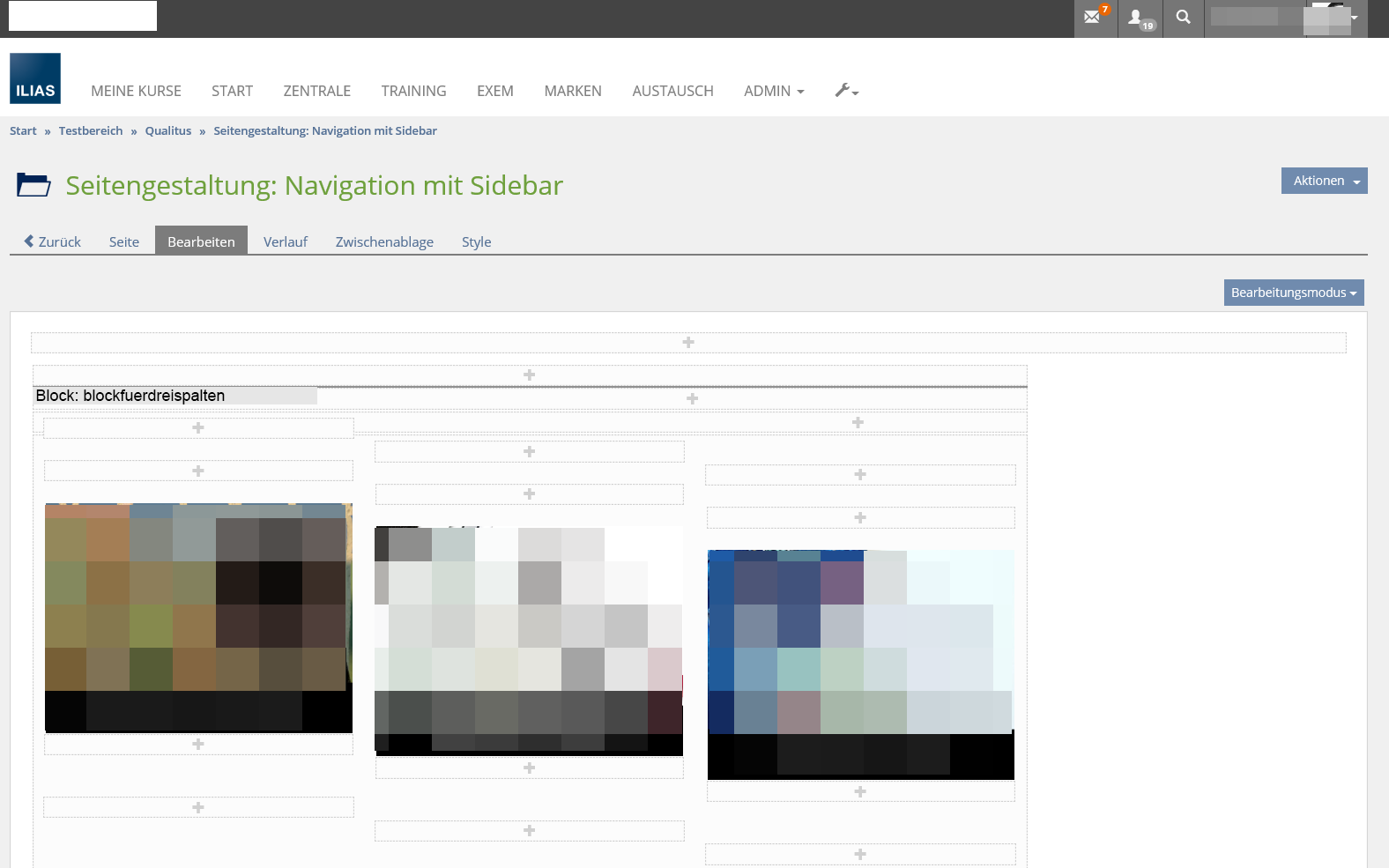Click the contacts user icon with badge
1389x868 pixels.
click(x=1139, y=18)
